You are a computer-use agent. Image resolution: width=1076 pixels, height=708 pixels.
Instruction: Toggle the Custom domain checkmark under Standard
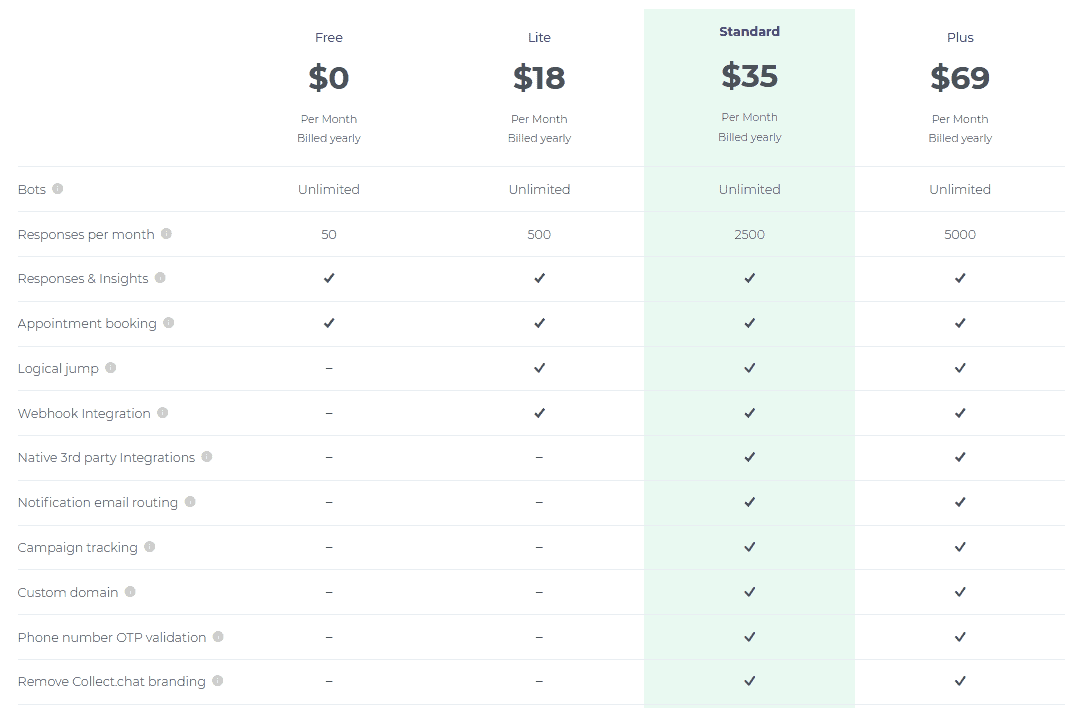pyautogui.click(x=749, y=592)
